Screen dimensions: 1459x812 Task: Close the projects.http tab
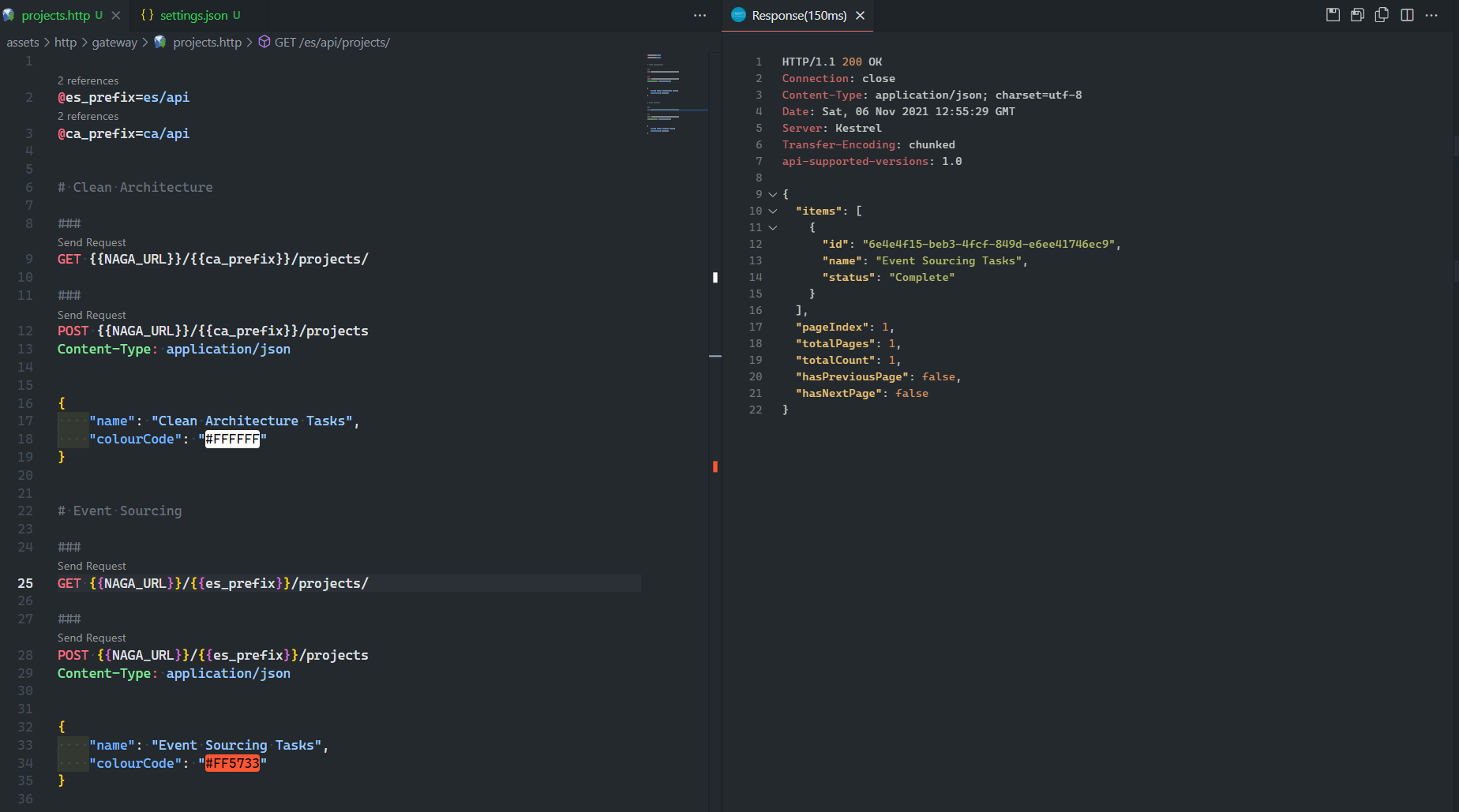coord(116,15)
